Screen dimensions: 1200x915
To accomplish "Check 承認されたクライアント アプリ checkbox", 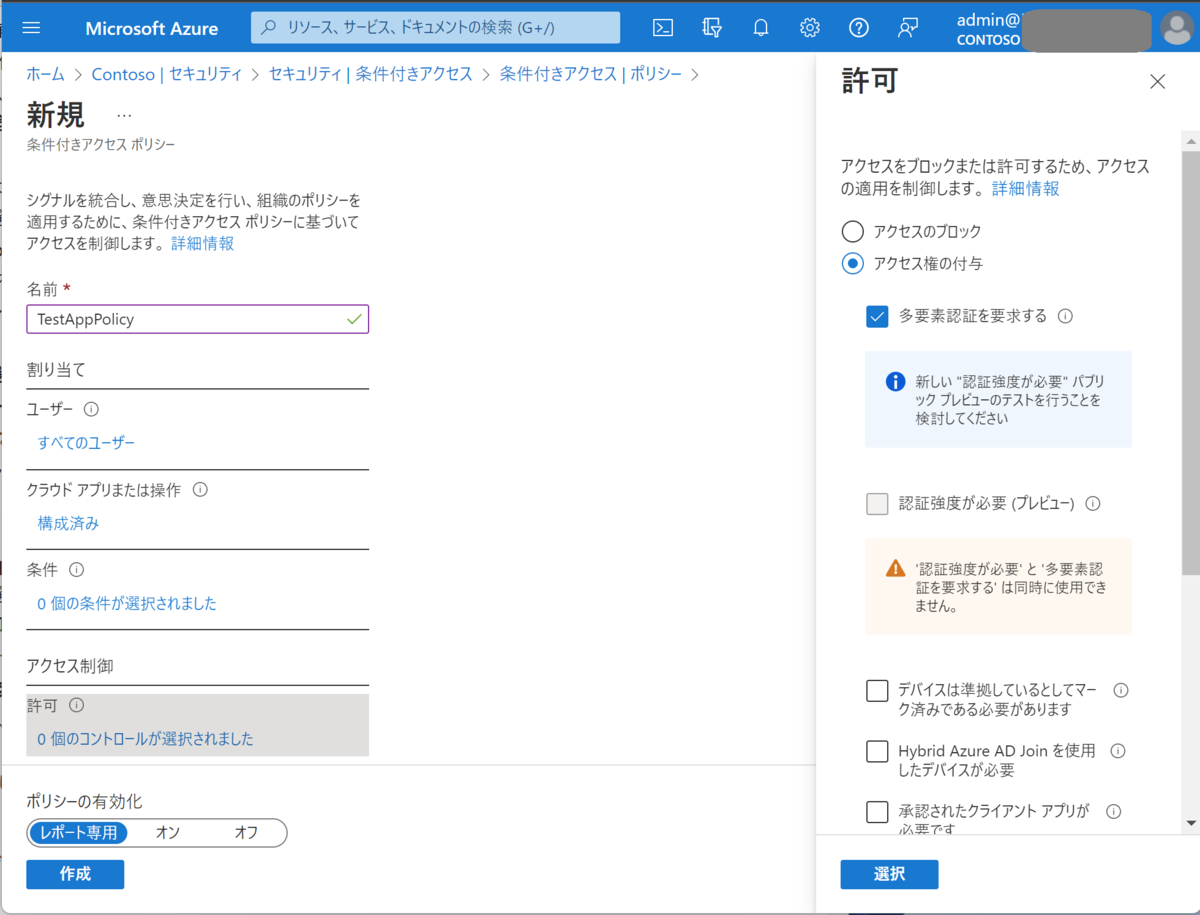I will pos(877,811).
